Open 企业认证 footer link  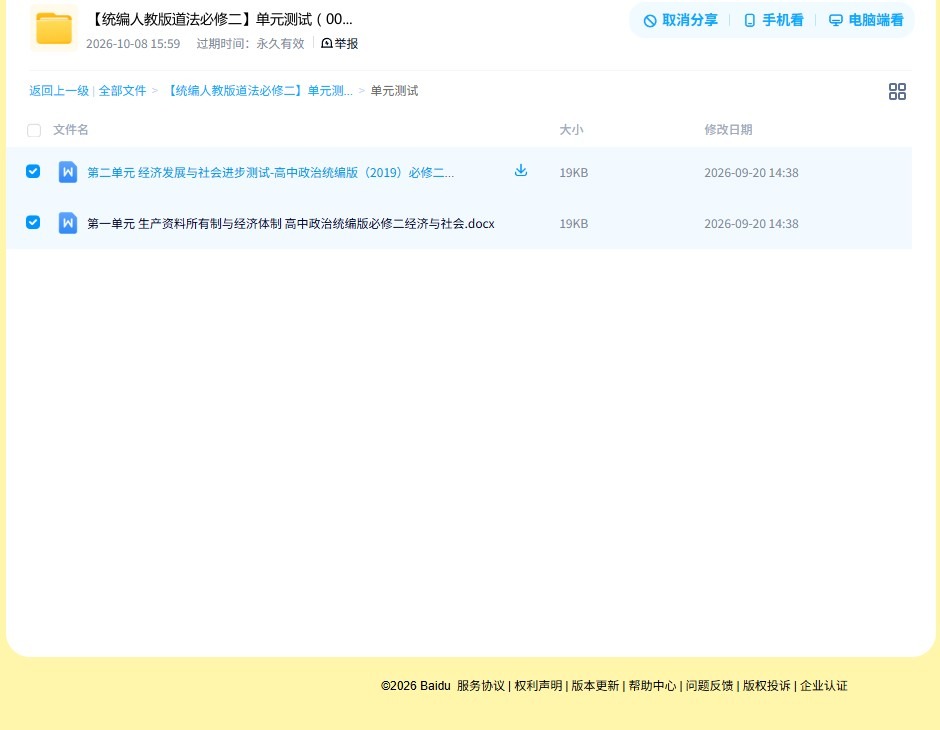pyautogui.click(x=824, y=686)
